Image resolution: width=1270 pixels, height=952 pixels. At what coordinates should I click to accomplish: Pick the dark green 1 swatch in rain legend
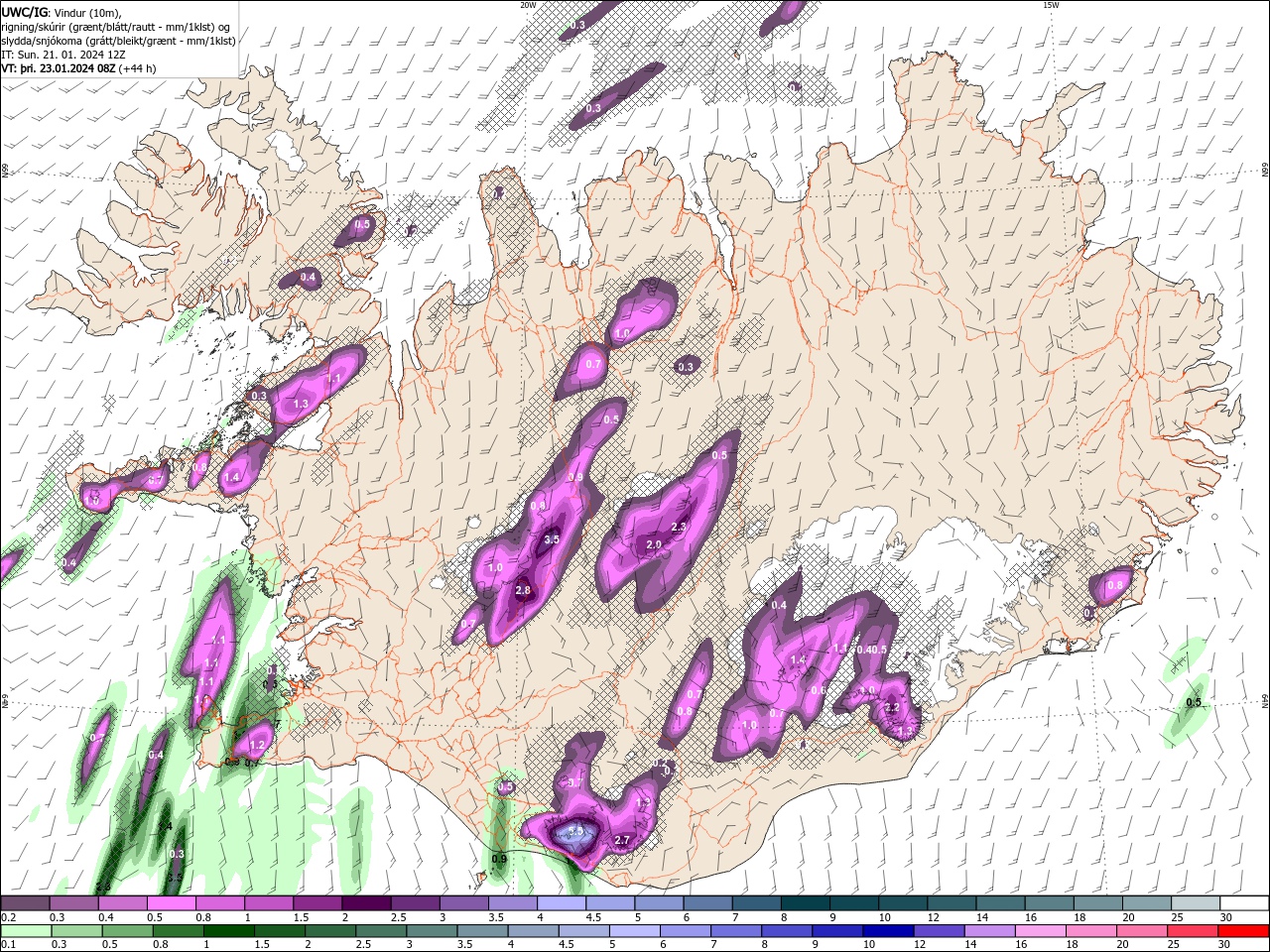228,931
